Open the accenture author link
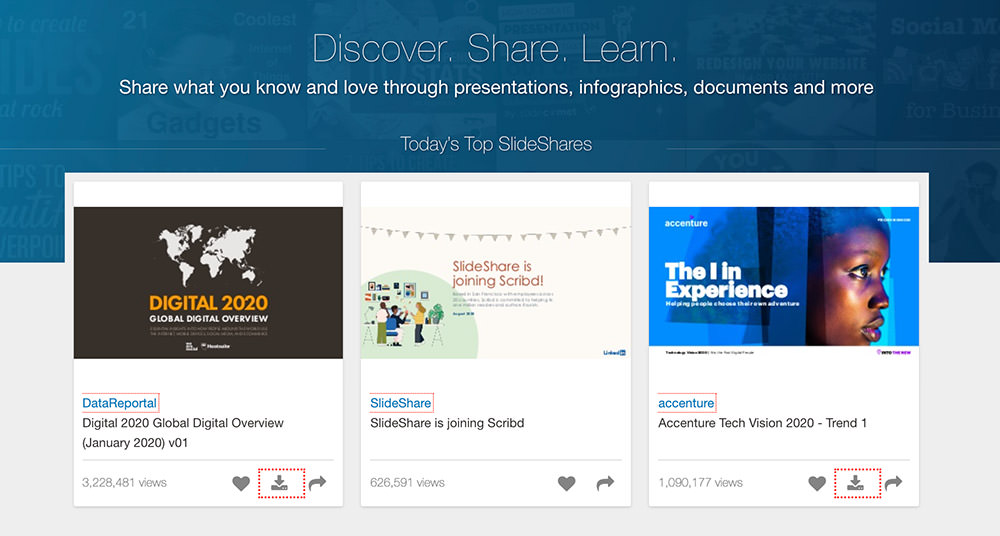 click(x=686, y=403)
